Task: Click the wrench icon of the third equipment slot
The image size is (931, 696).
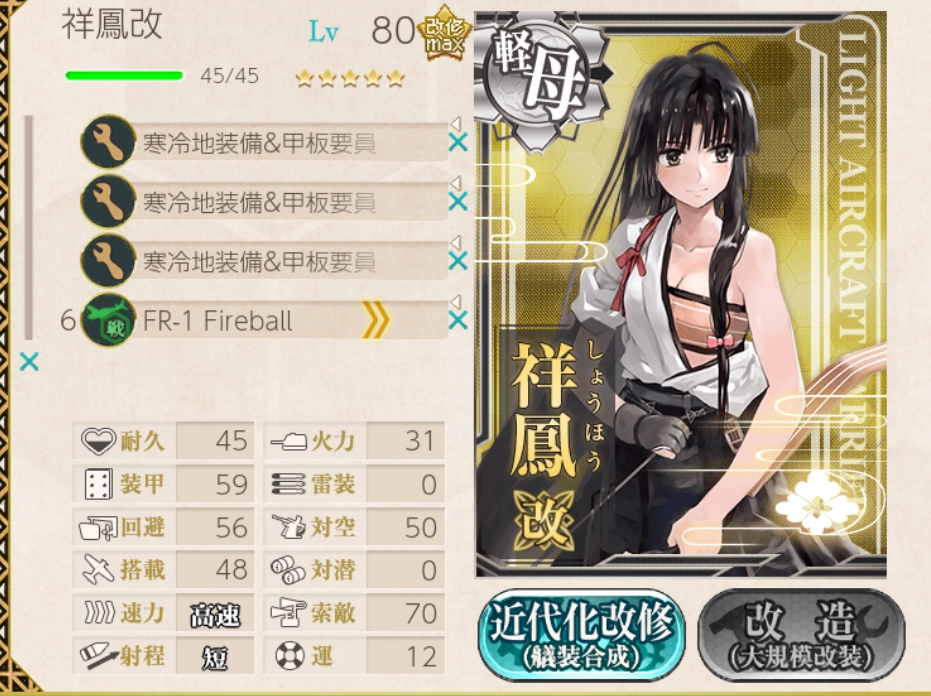Action: [108, 260]
